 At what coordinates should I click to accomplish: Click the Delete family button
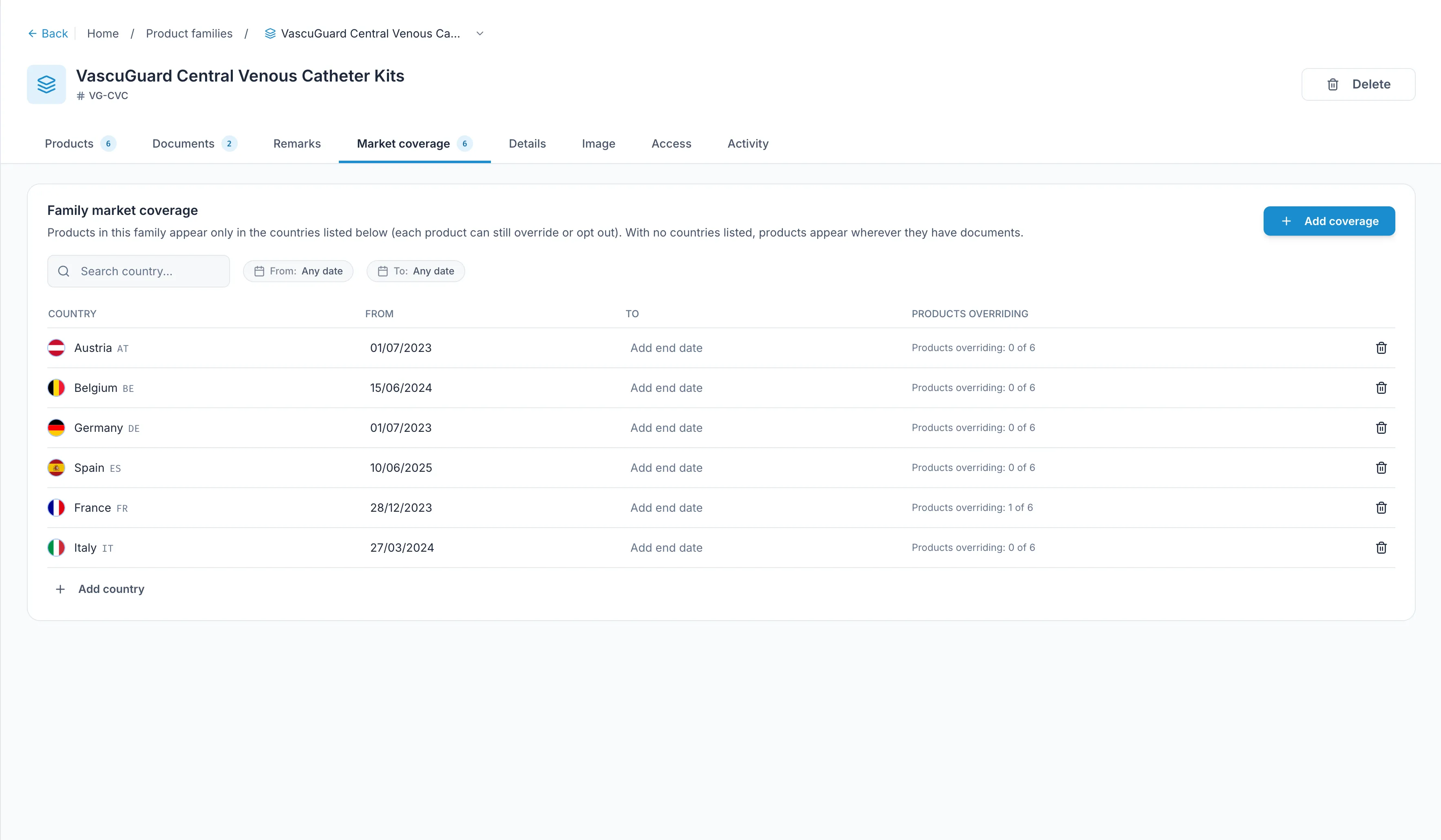1358,85
